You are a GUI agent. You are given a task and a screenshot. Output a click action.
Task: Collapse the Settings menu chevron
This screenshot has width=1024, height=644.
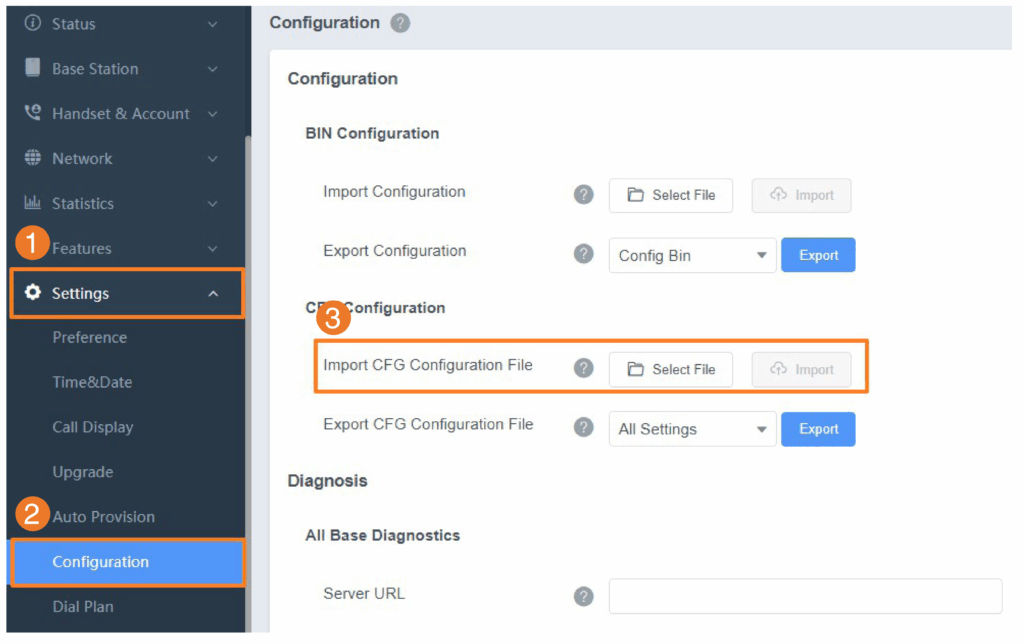click(x=213, y=294)
